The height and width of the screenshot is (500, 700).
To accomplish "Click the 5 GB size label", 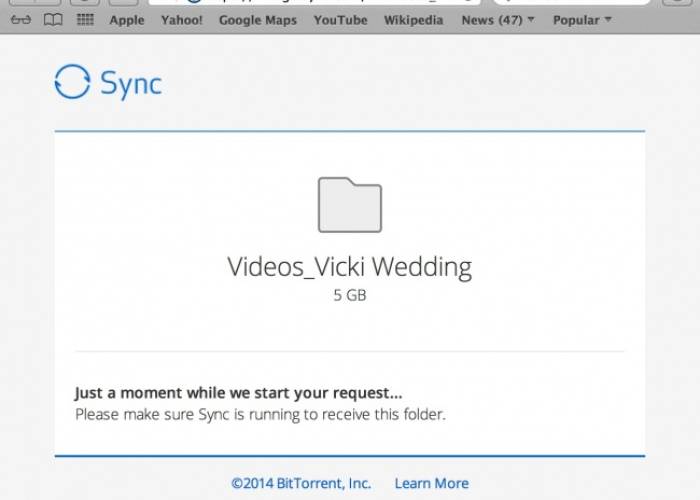I will [x=350, y=295].
